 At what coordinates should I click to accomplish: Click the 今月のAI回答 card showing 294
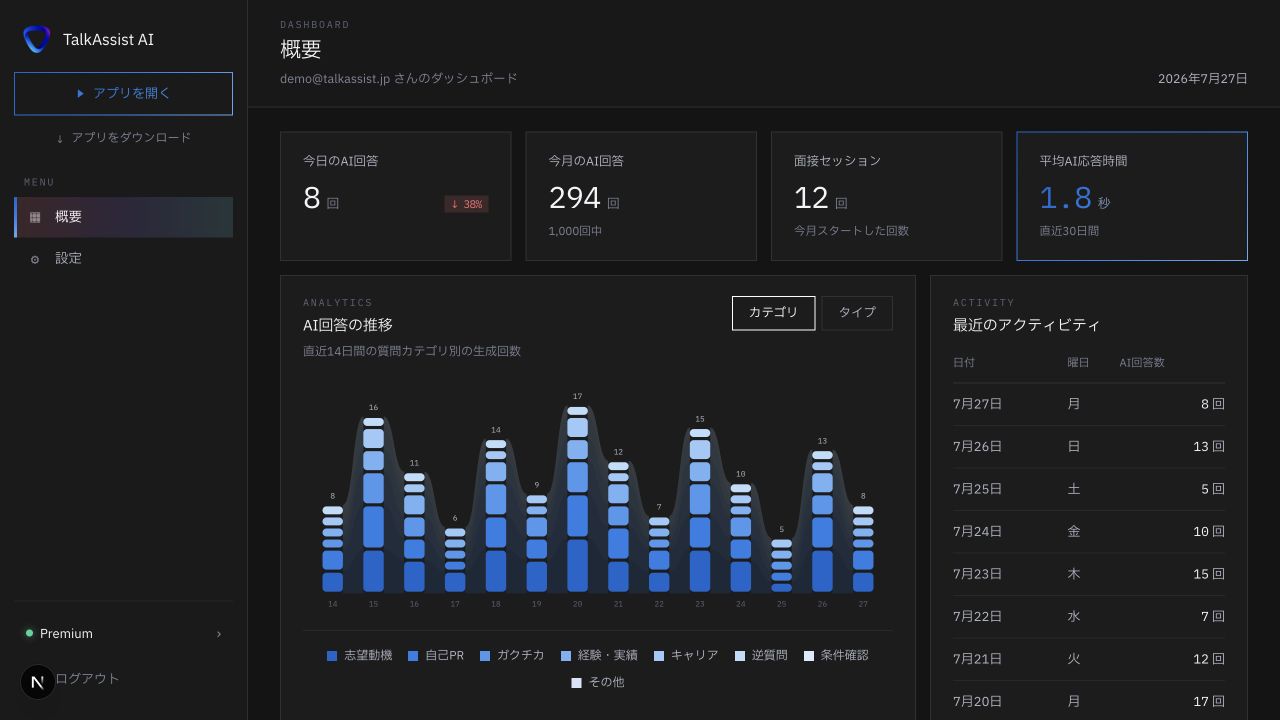pyautogui.click(x=641, y=196)
